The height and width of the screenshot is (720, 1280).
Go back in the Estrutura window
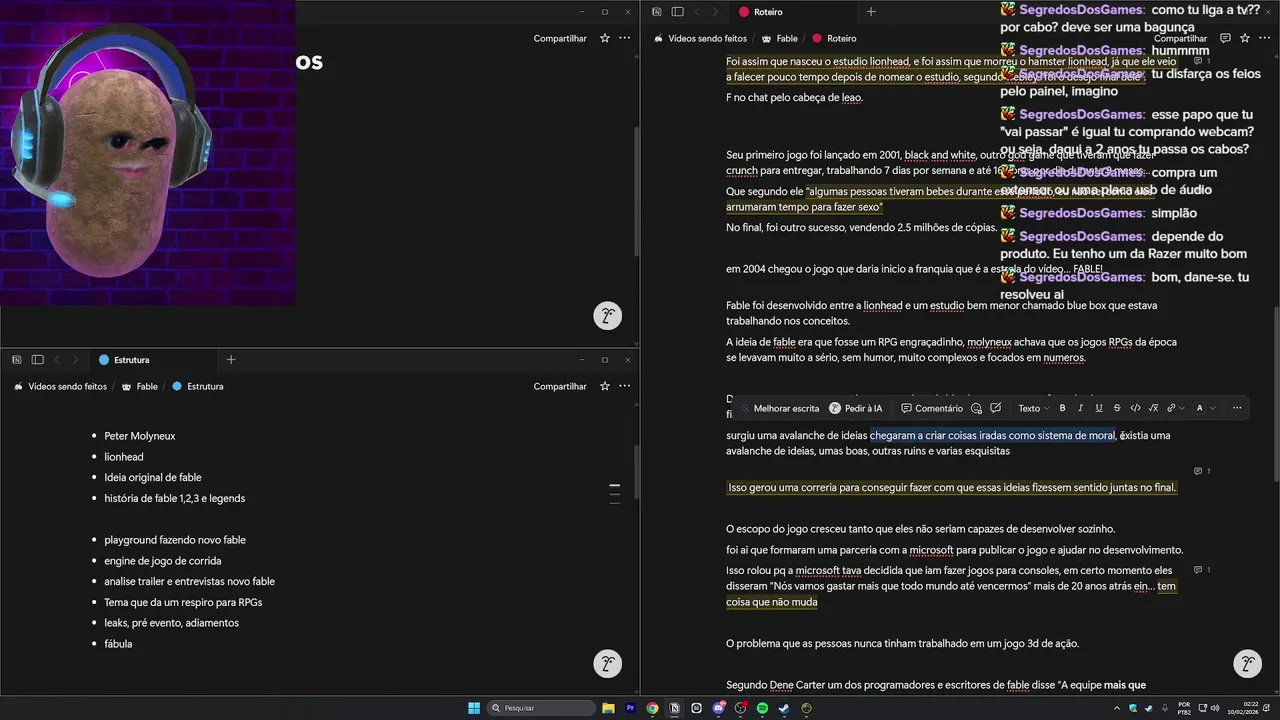(x=57, y=360)
